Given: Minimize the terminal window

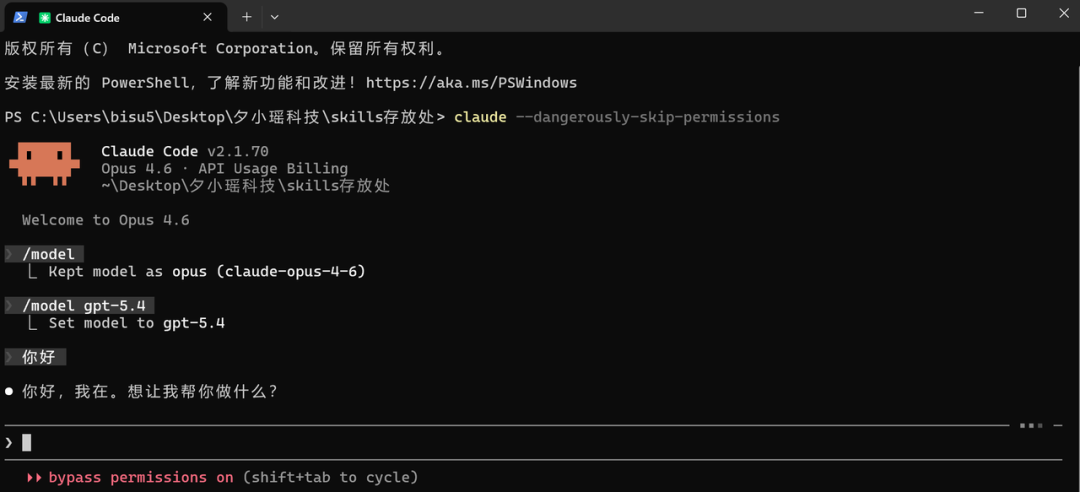Looking at the screenshot, I should (977, 13).
